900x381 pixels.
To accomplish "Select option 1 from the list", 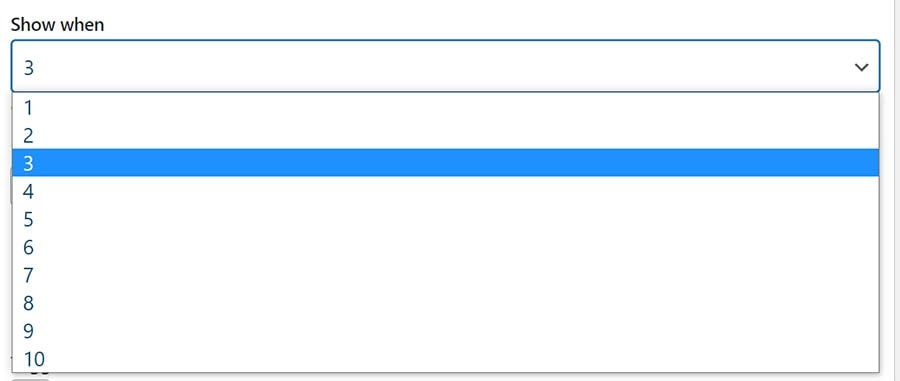I will pos(445,107).
